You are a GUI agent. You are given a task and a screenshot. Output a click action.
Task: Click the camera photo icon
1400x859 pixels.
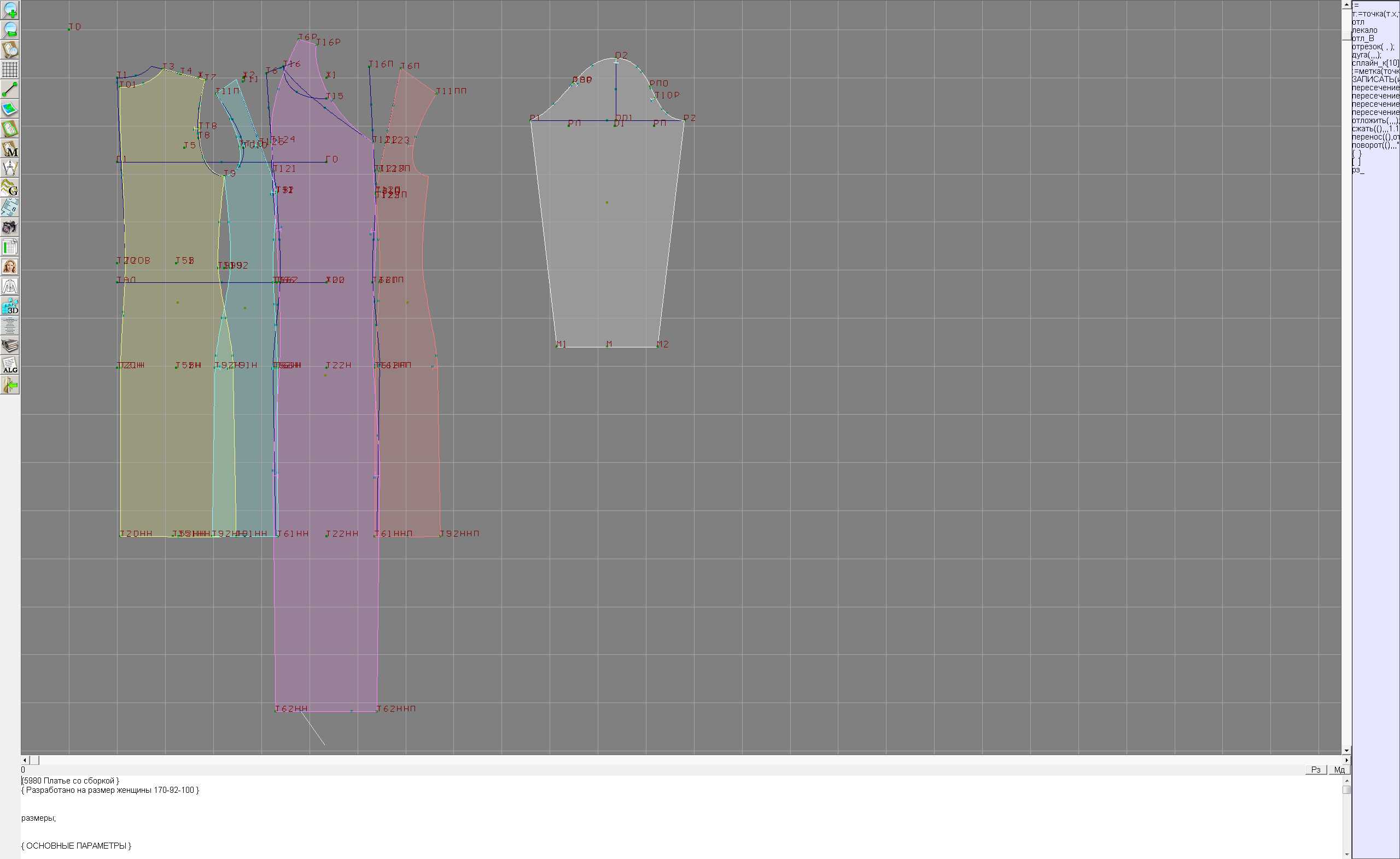click(10, 228)
